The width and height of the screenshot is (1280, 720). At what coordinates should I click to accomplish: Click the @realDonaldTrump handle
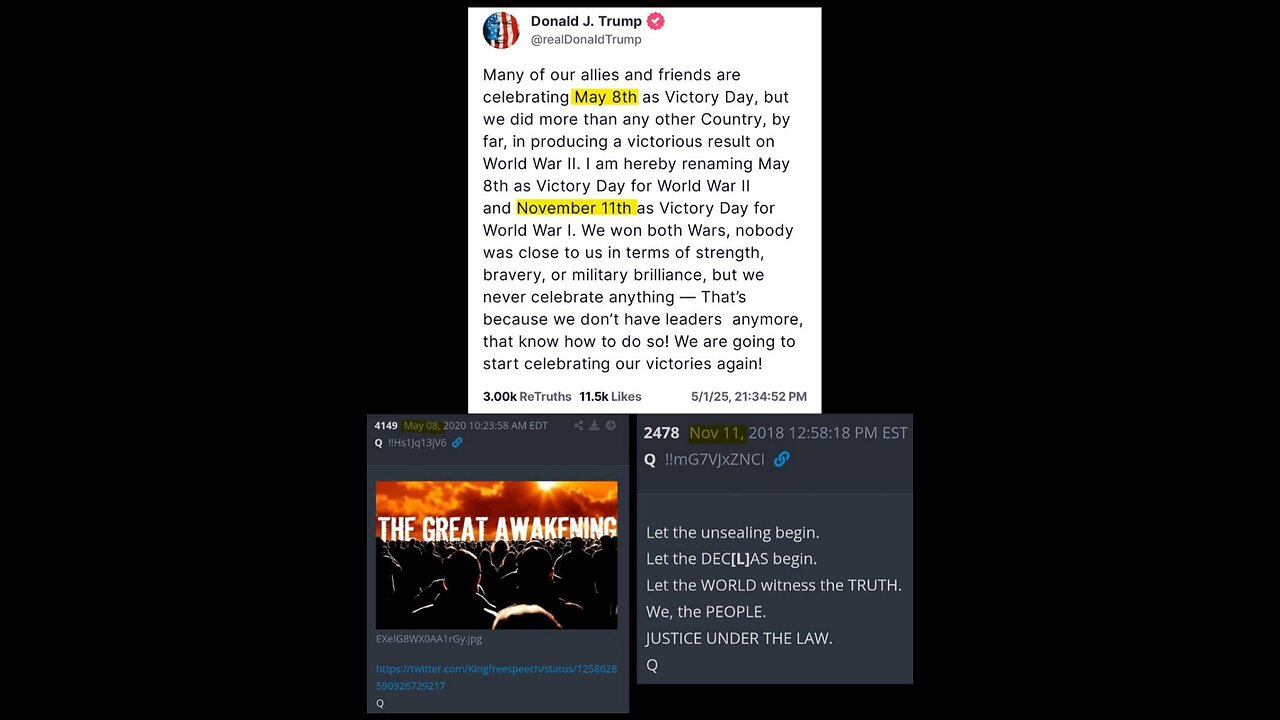click(x=586, y=40)
